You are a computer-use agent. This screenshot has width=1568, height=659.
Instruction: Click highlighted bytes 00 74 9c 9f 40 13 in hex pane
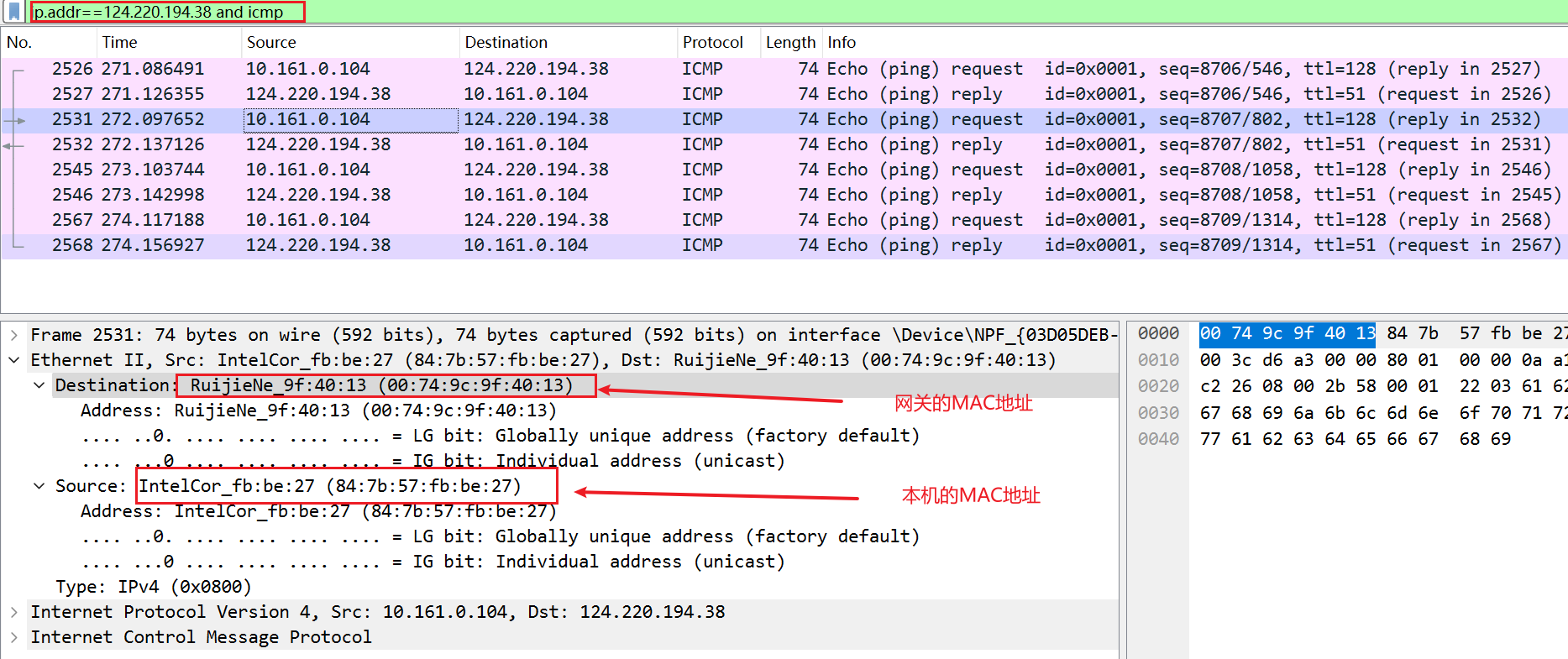[x=1287, y=333]
